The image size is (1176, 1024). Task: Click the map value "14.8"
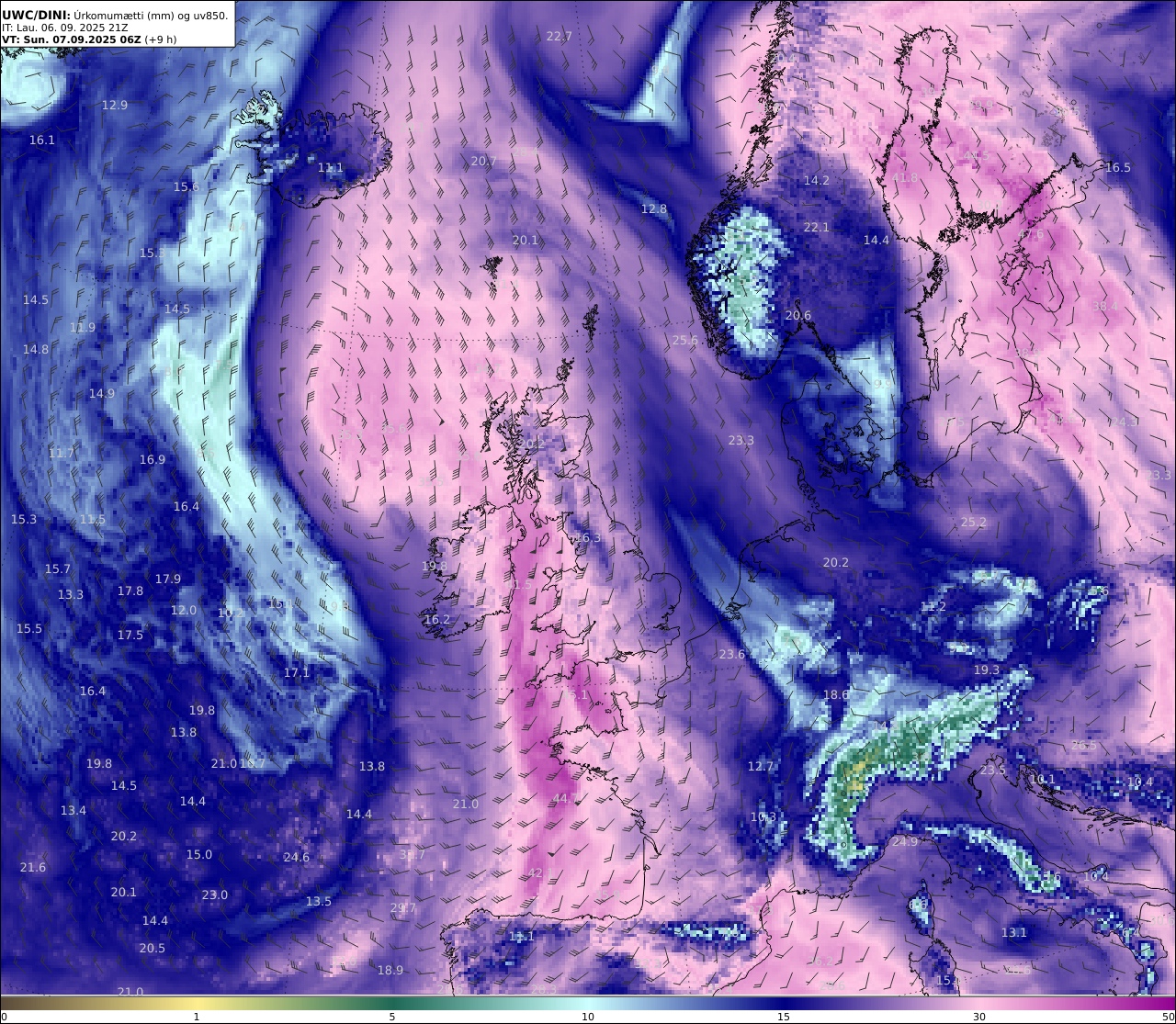coord(36,350)
